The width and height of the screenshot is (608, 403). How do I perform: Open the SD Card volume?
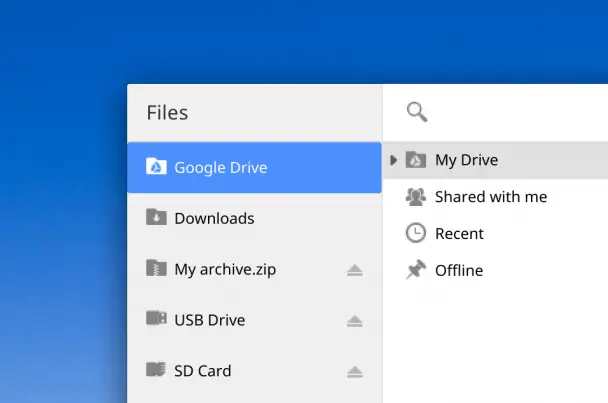click(x=254, y=371)
